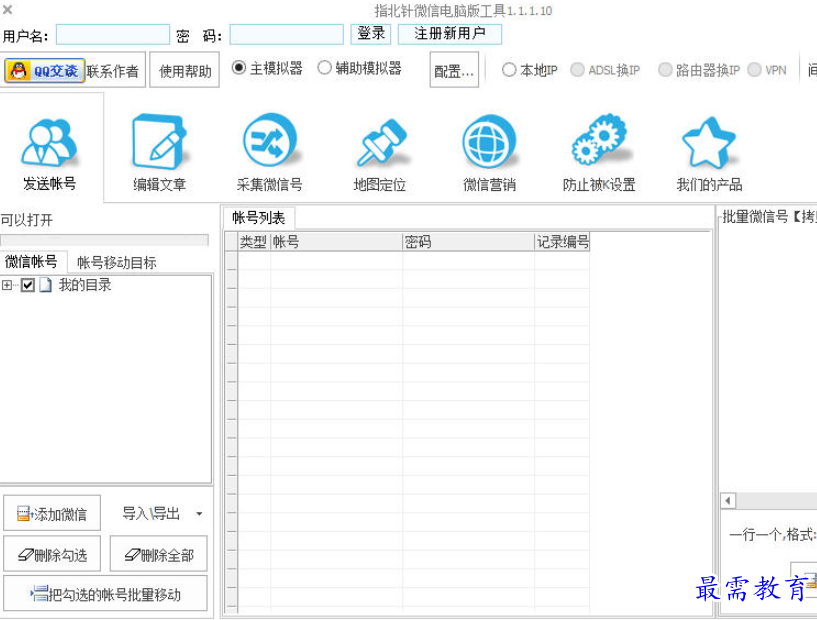817x620 pixels.
Task: Select the 路由器换IP radio option
Action: tap(665, 70)
